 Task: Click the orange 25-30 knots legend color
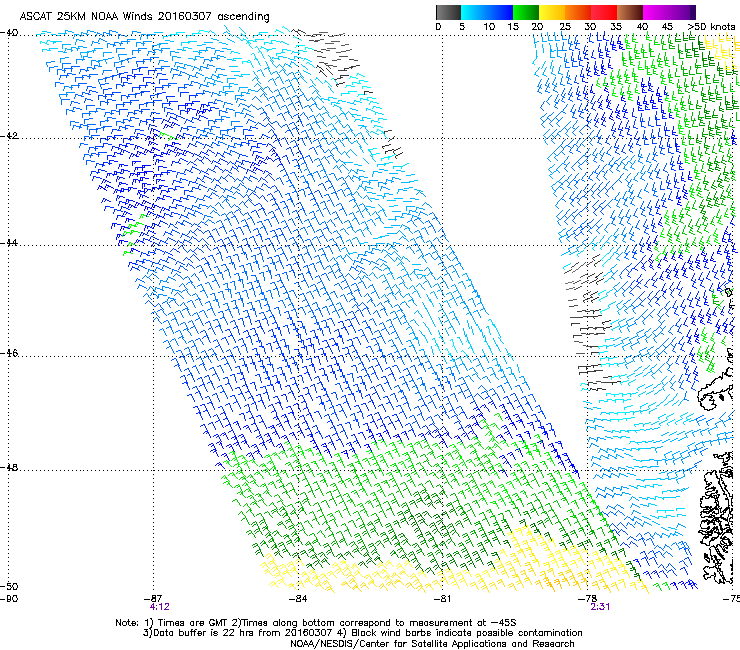[578, 12]
